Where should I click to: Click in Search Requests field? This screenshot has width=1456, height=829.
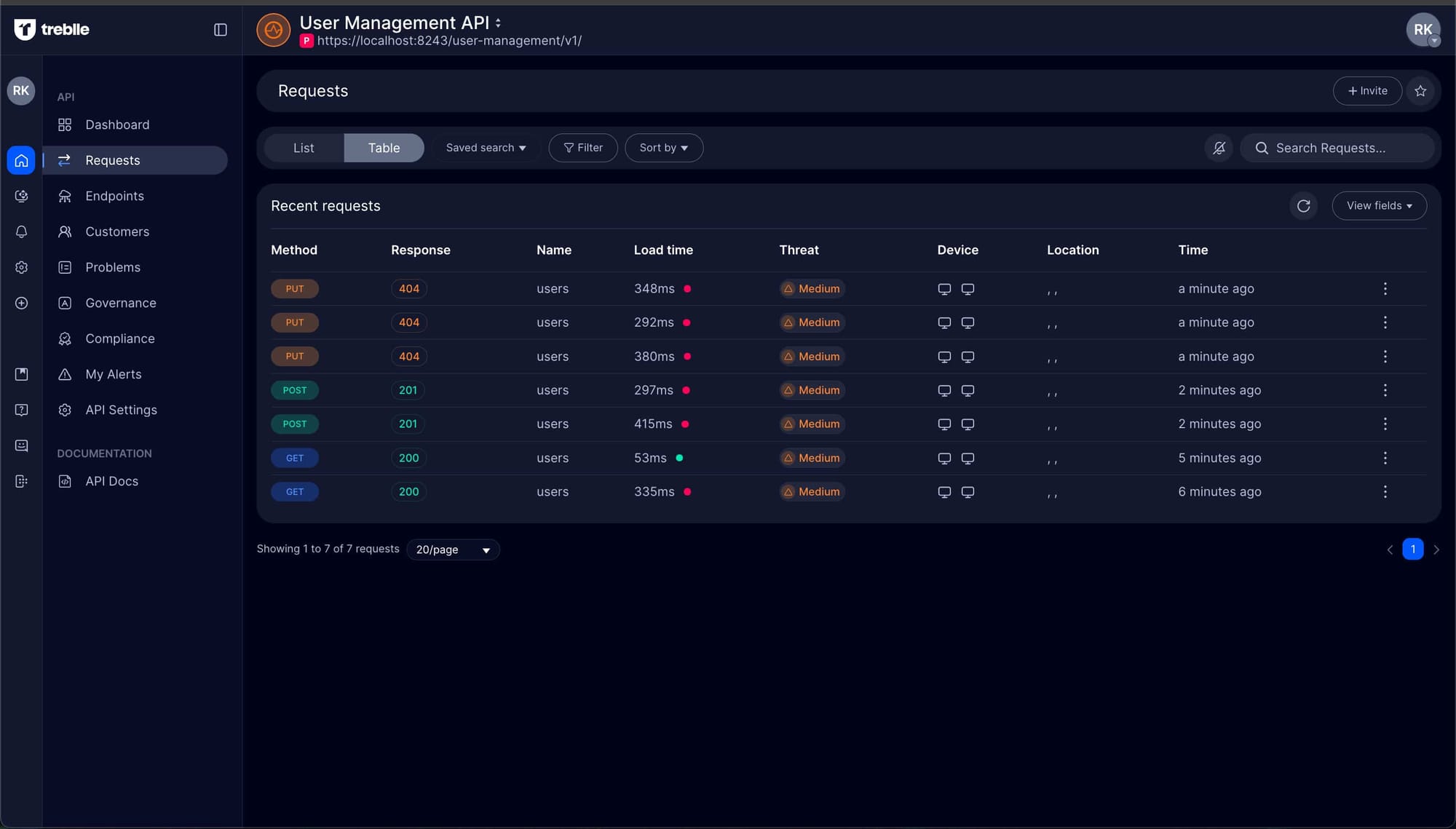pyautogui.click(x=1338, y=148)
